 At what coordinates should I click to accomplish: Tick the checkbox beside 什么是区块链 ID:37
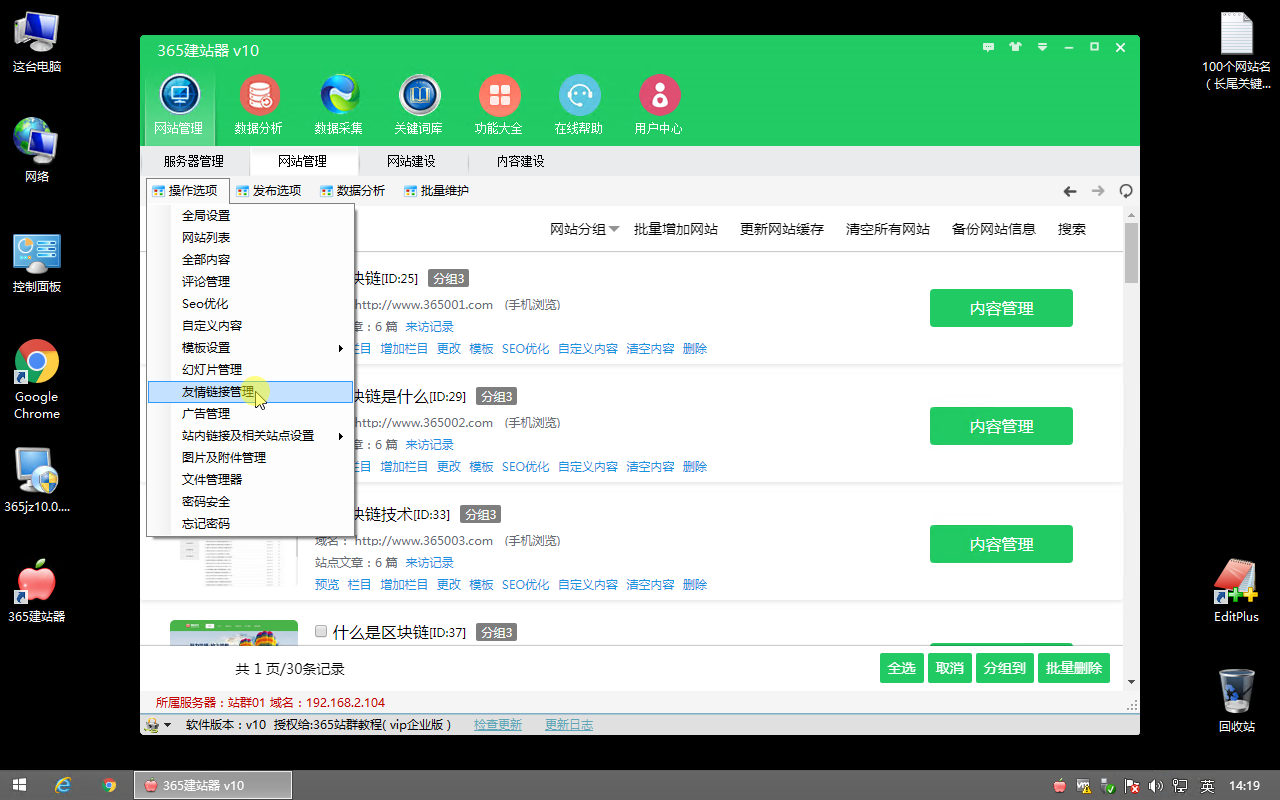coord(321,631)
